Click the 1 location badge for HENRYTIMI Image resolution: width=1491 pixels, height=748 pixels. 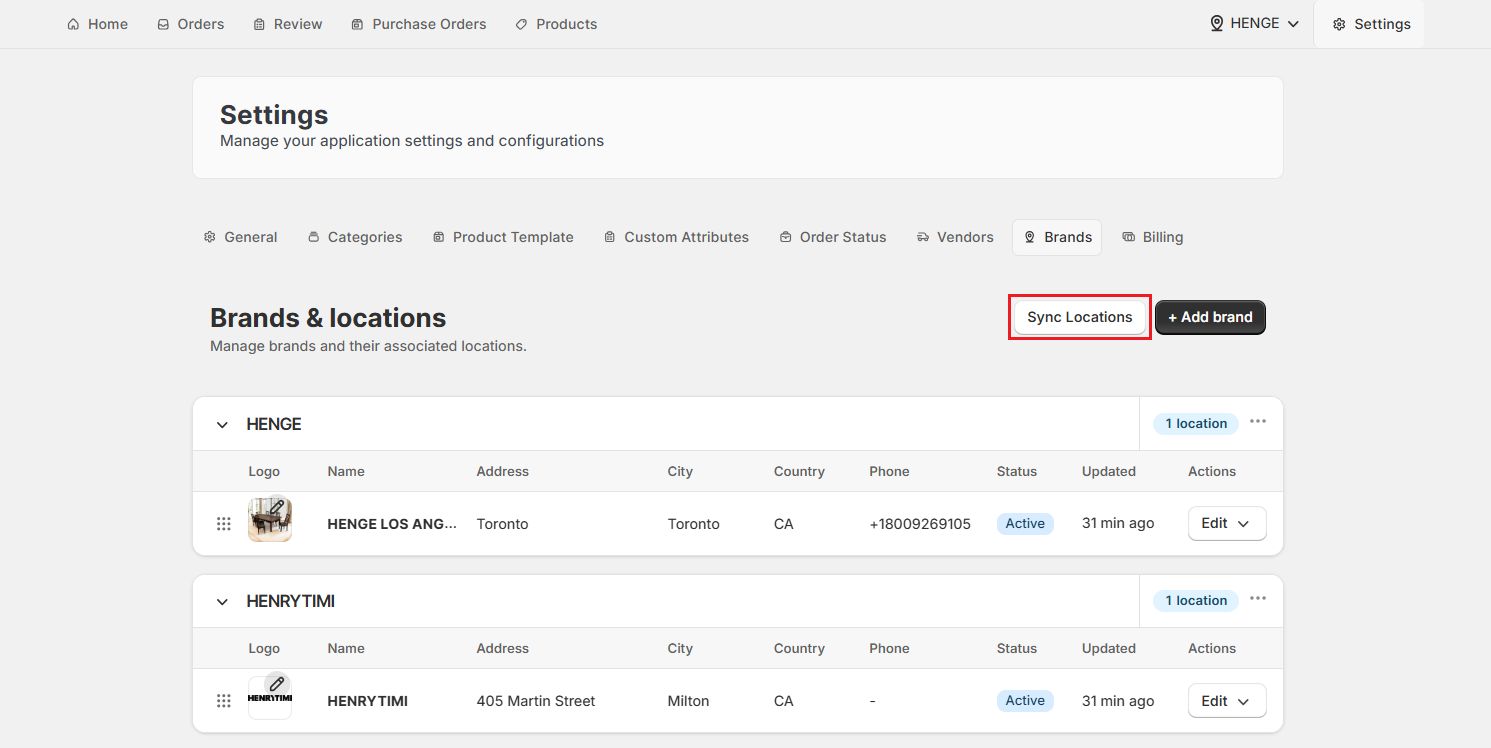(x=1196, y=601)
